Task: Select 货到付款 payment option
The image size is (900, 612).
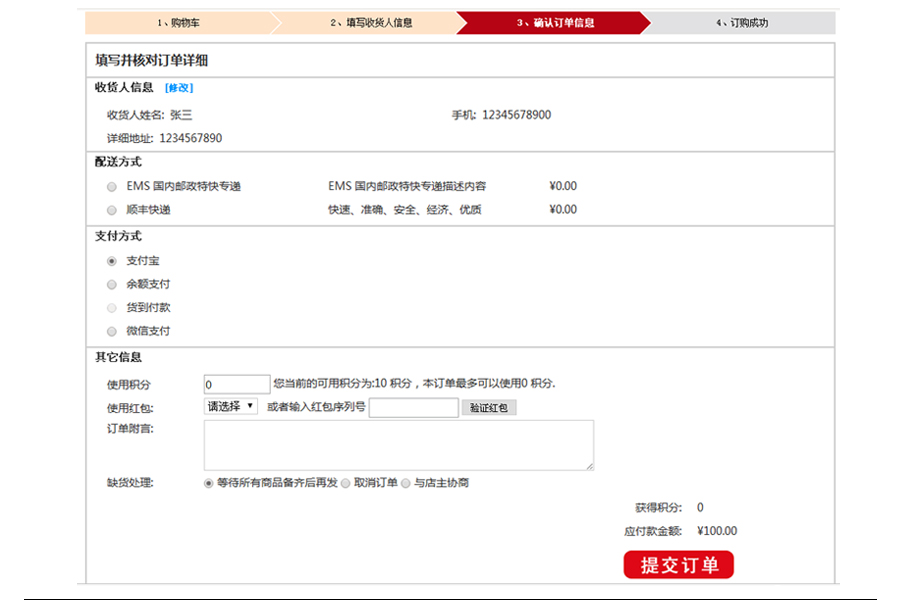Action: tap(112, 308)
